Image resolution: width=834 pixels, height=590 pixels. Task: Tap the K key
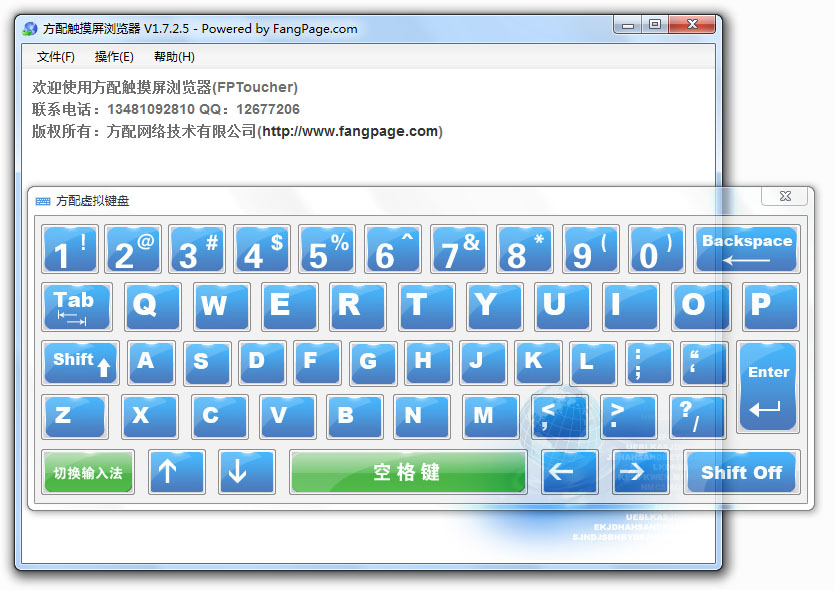[x=538, y=363]
